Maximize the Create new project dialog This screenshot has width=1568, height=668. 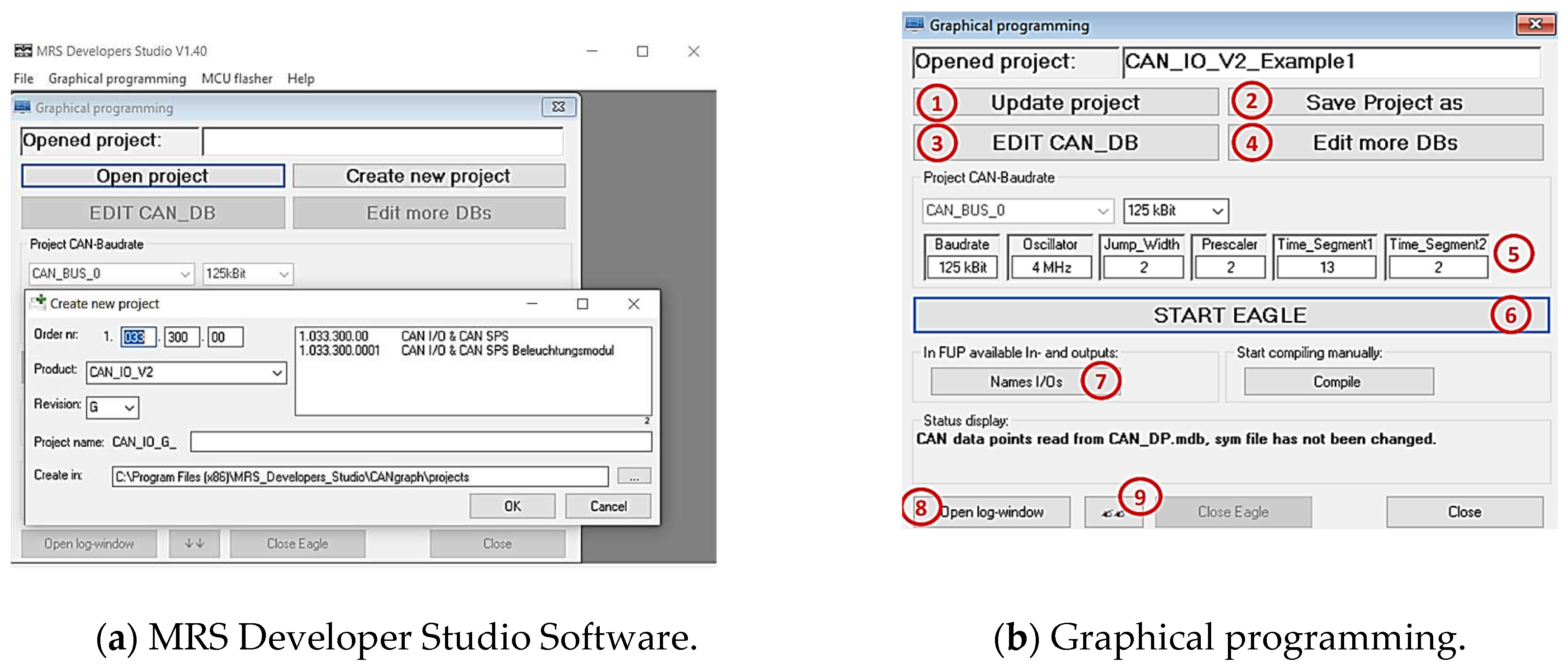[582, 303]
